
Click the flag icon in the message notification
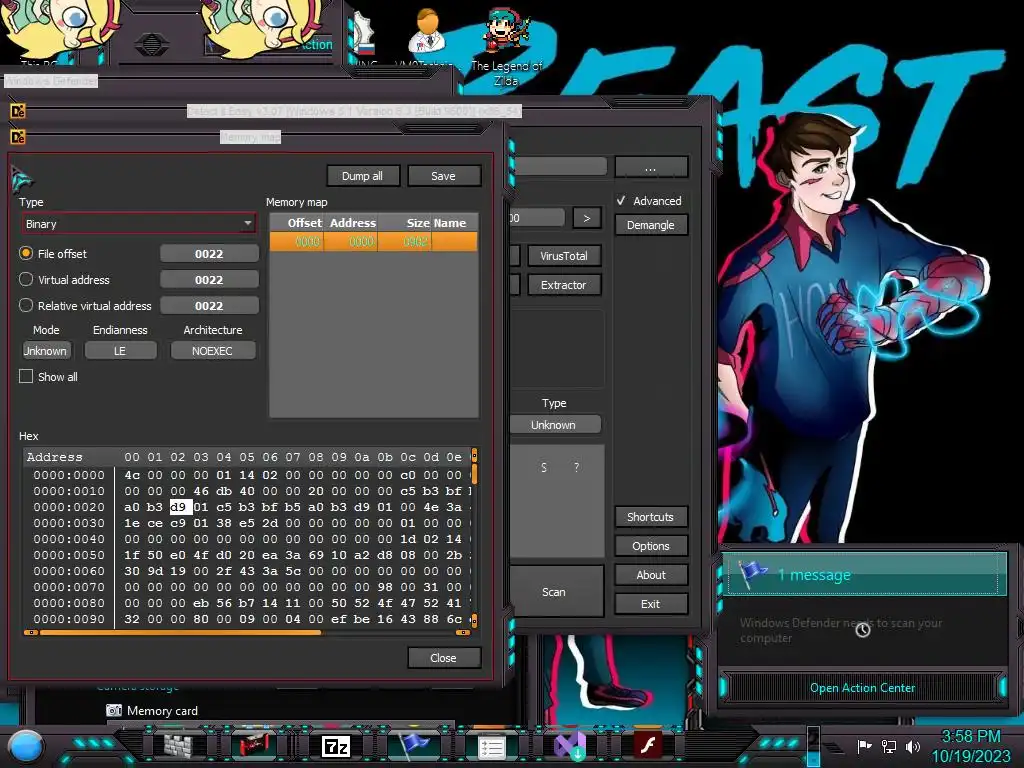753,573
